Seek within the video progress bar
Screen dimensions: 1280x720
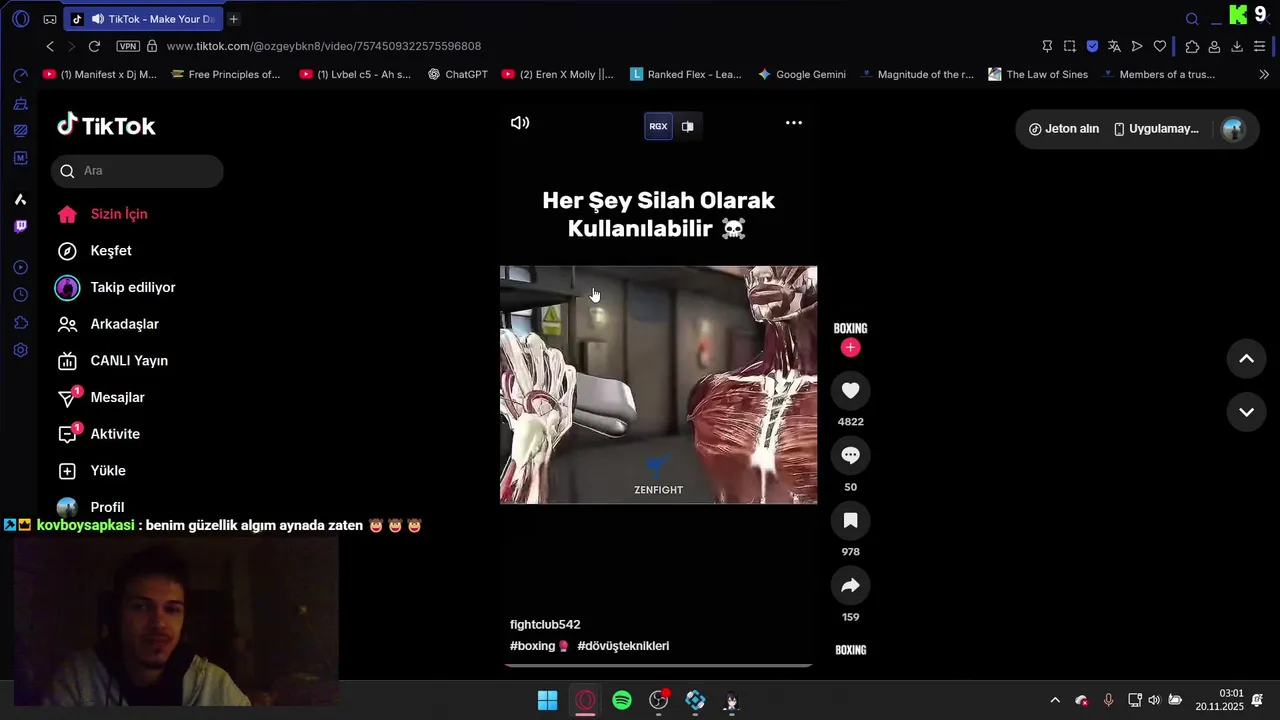tap(658, 665)
